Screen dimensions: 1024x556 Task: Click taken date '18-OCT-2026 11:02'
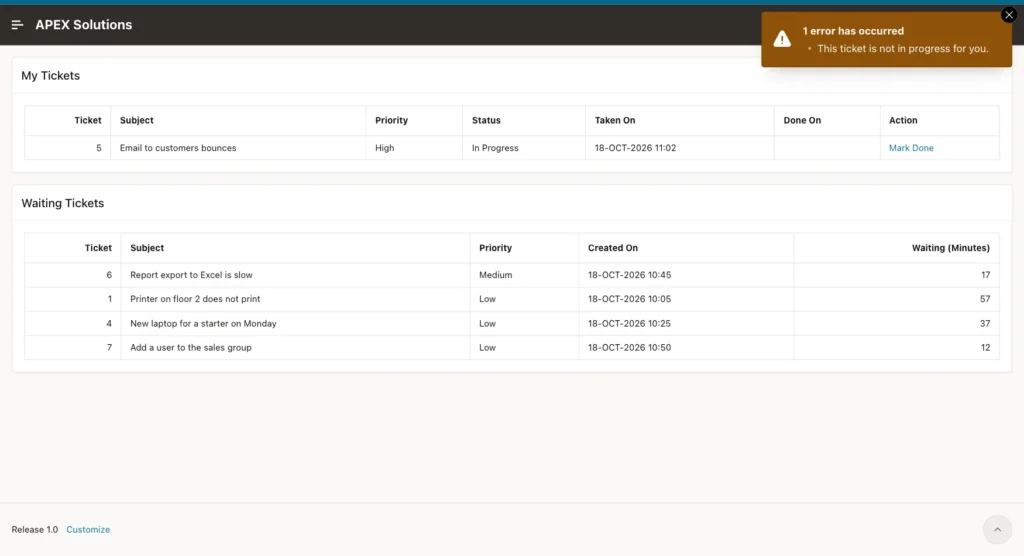click(635, 148)
